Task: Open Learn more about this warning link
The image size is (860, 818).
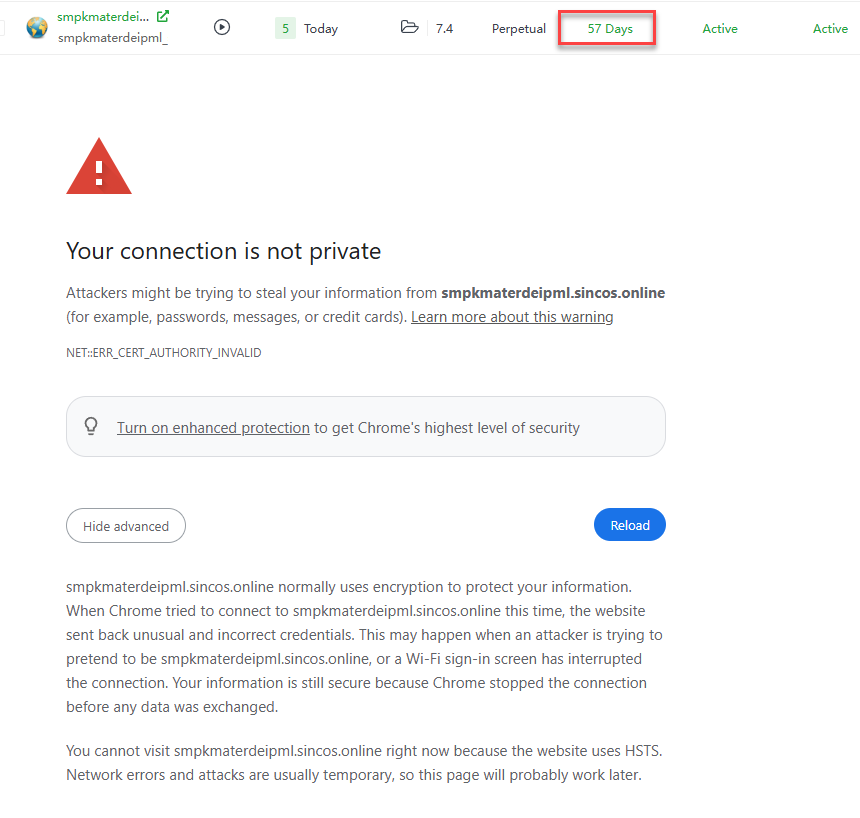Action: pyautogui.click(x=512, y=317)
